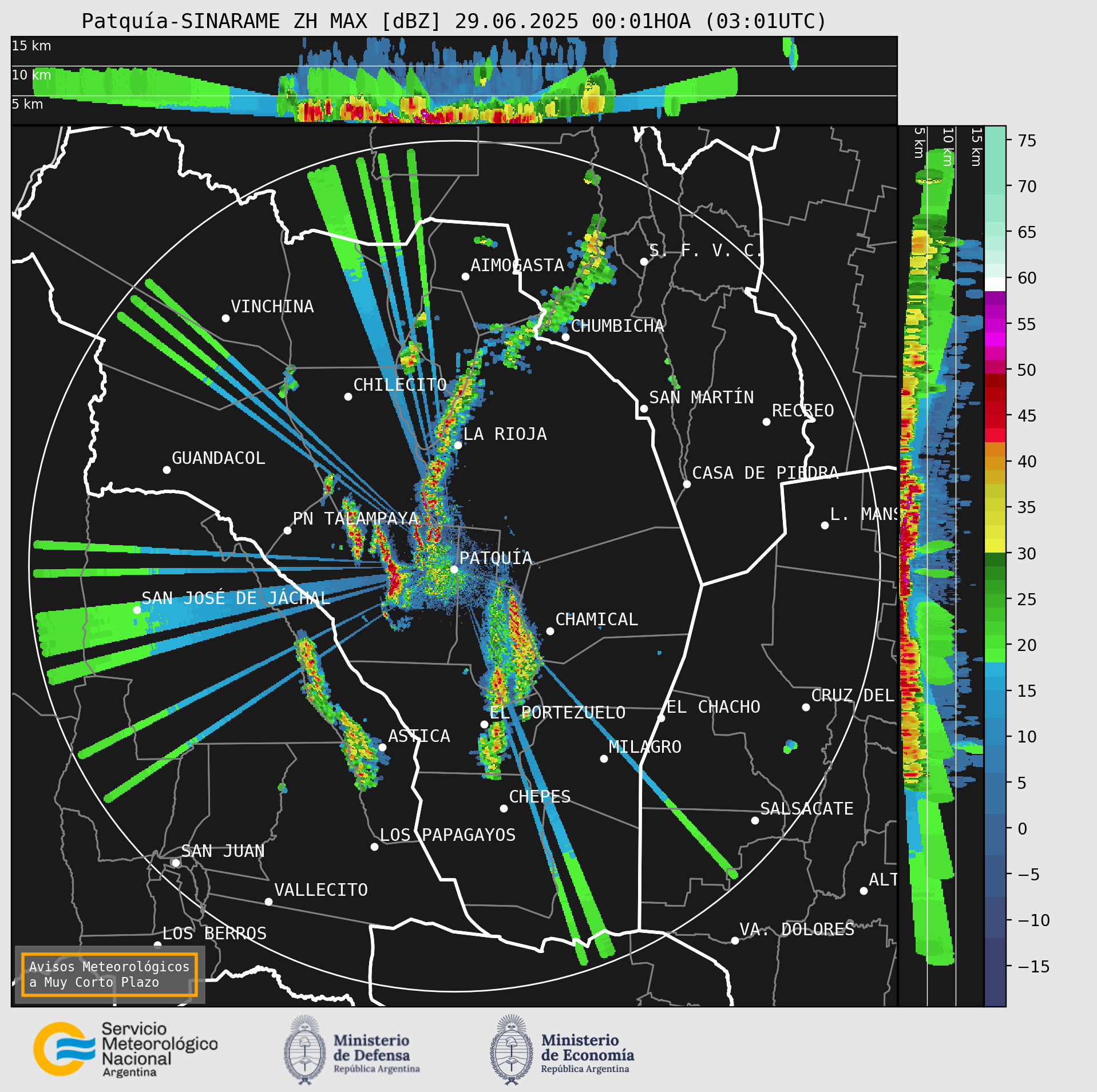This screenshot has width=1097, height=1092.
Task: Click the PN TALAMPAYA label
Action: (x=356, y=519)
